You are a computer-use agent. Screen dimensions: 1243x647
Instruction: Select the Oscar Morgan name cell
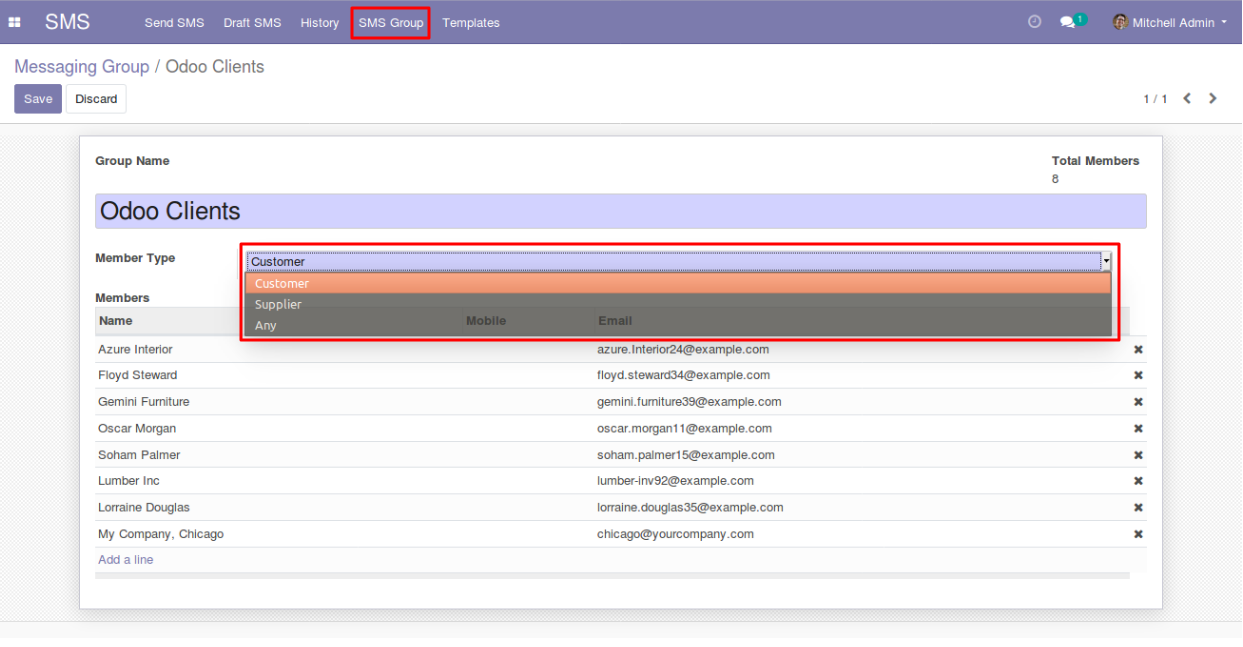(137, 428)
